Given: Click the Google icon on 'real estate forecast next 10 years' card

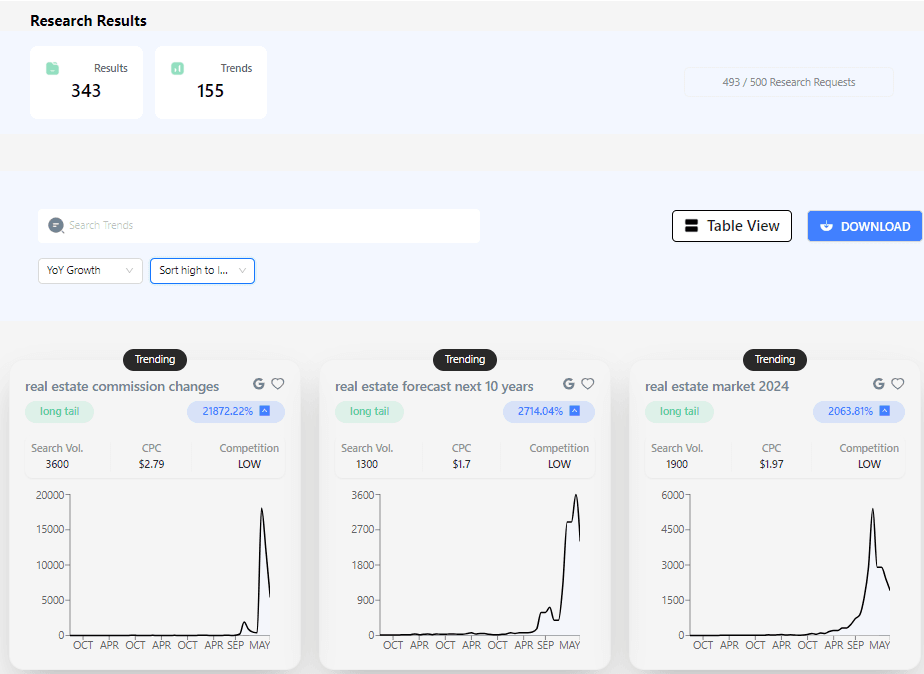Looking at the screenshot, I should [569, 383].
